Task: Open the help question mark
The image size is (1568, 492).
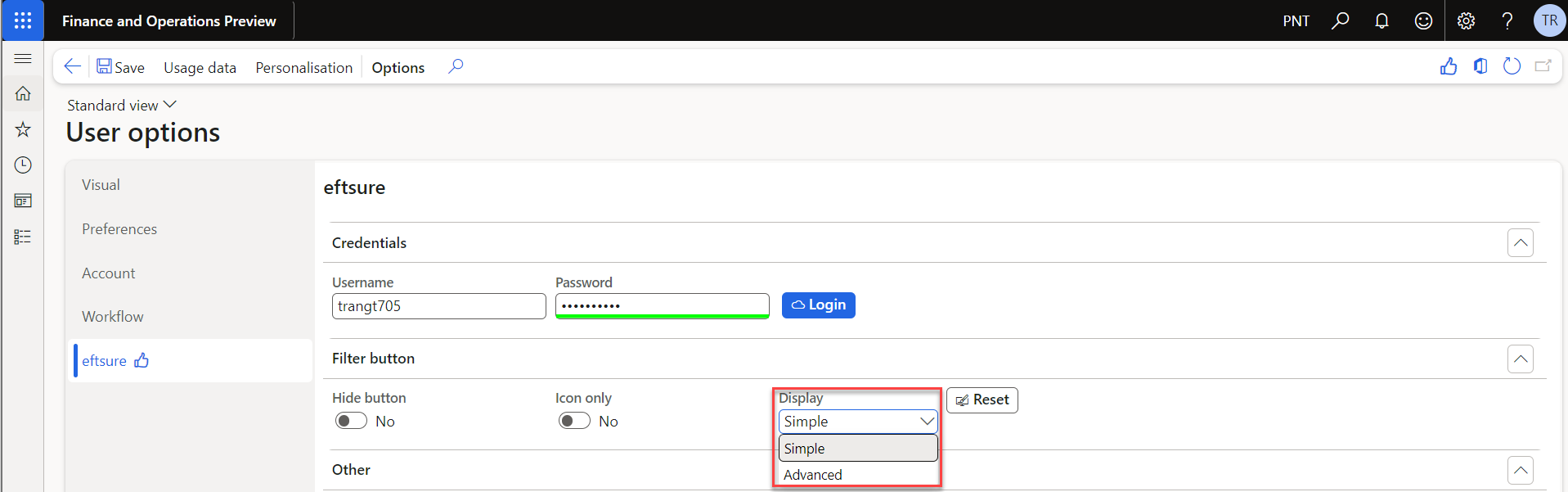Action: click(x=1507, y=20)
